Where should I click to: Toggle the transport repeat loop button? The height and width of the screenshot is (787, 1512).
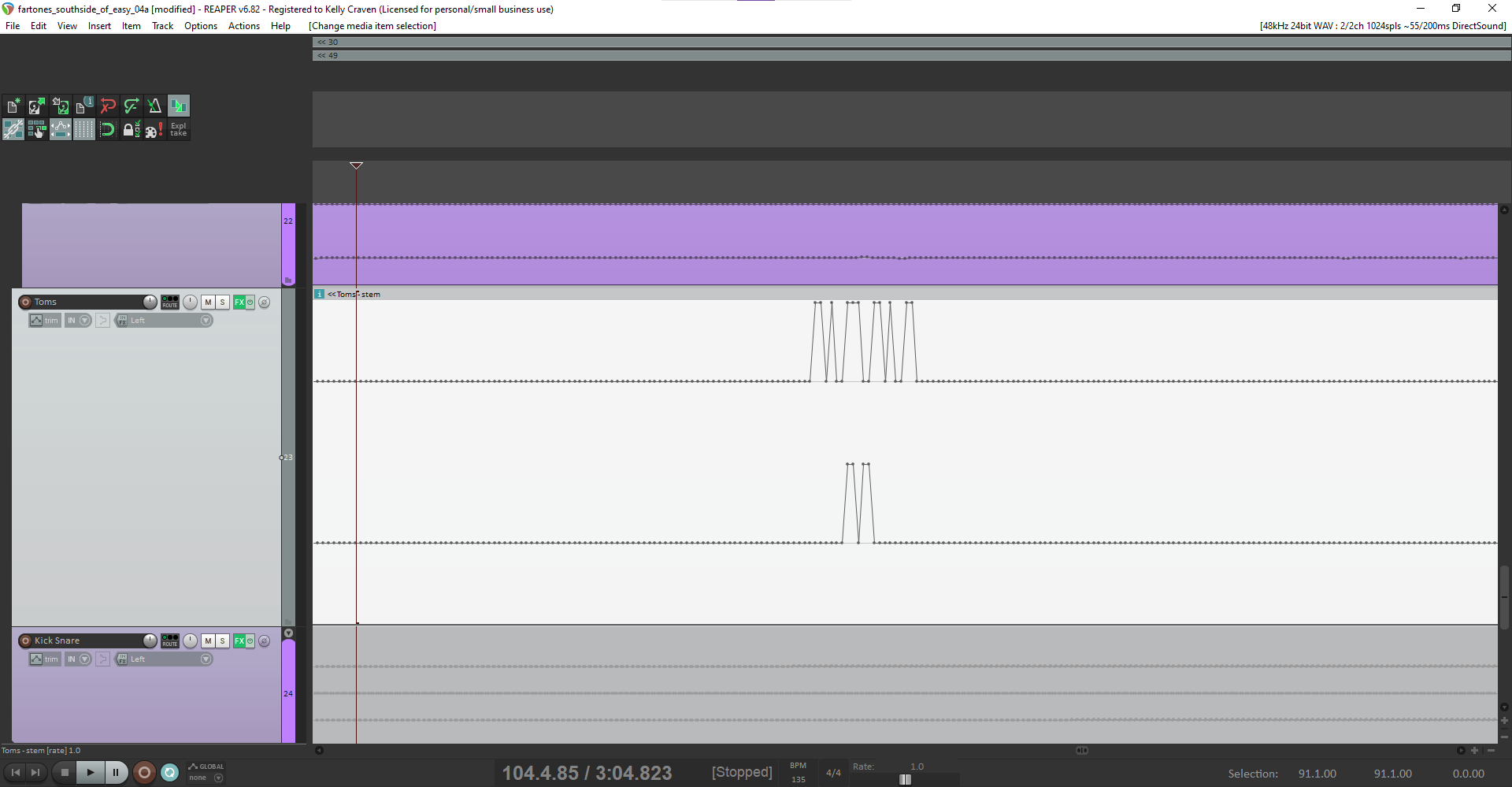tap(170, 773)
